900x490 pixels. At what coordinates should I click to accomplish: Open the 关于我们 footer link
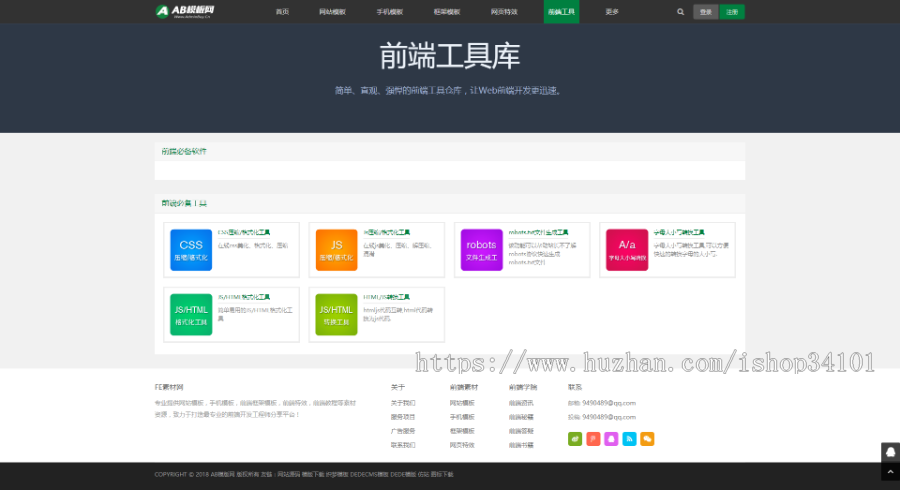pyautogui.click(x=403, y=403)
